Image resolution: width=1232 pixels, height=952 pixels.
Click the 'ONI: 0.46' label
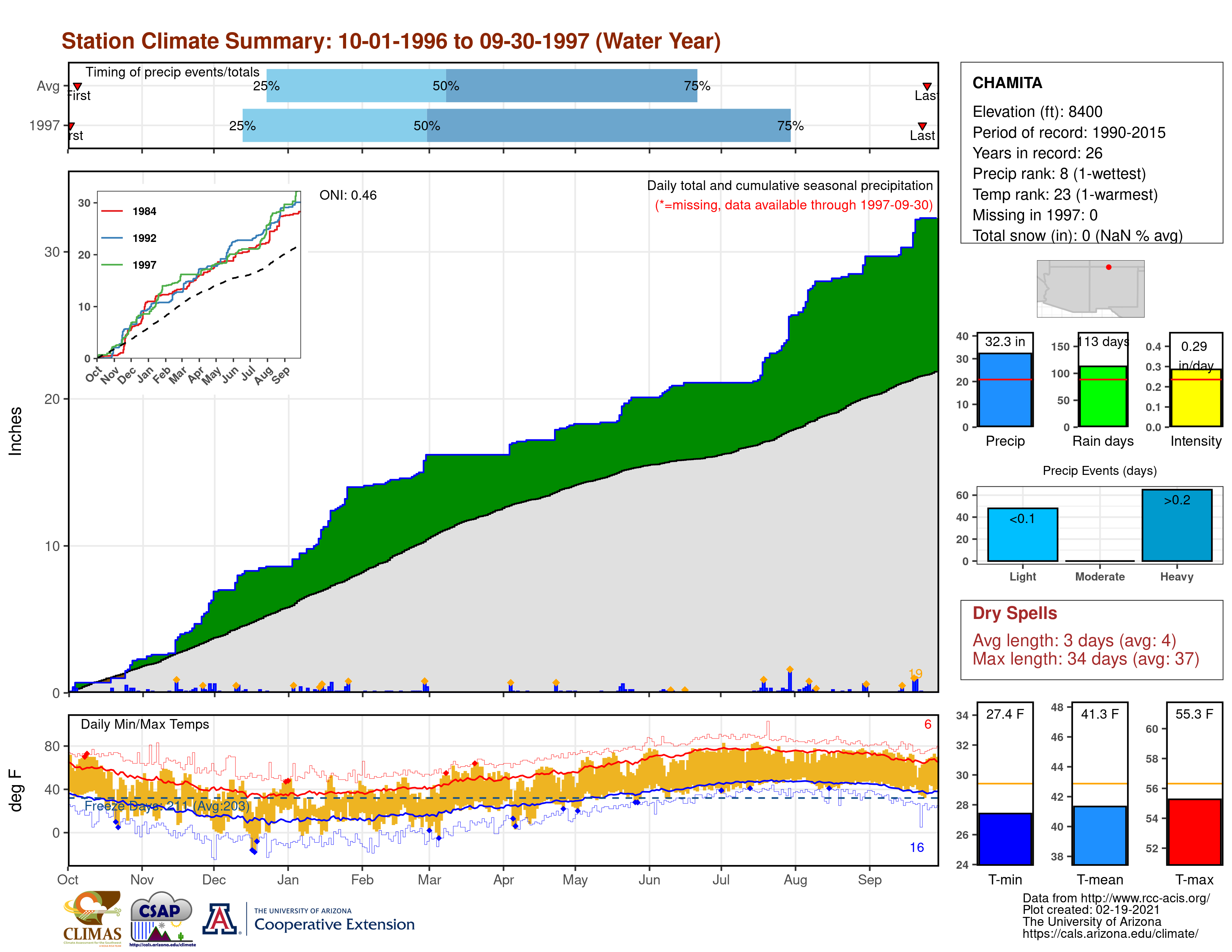click(348, 195)
